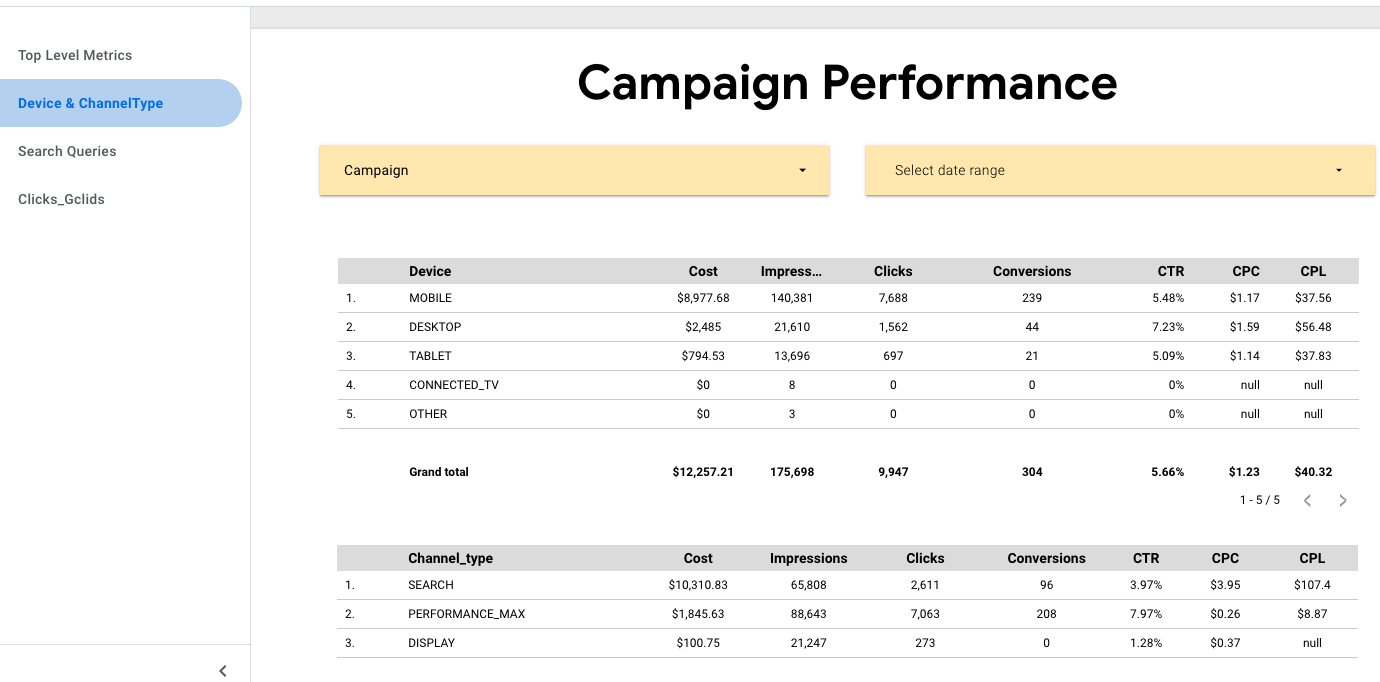
Task: Open the Campaign filter dropdown
Action: pos(573,170)
